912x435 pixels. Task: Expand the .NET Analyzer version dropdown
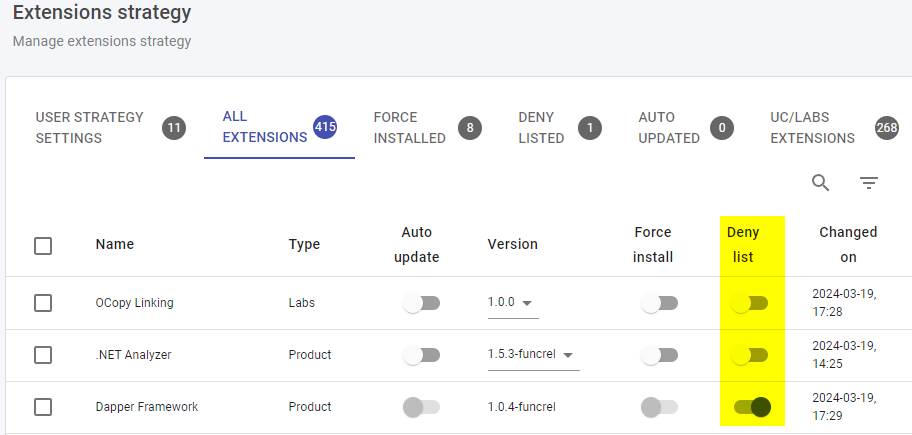[533, 355]
